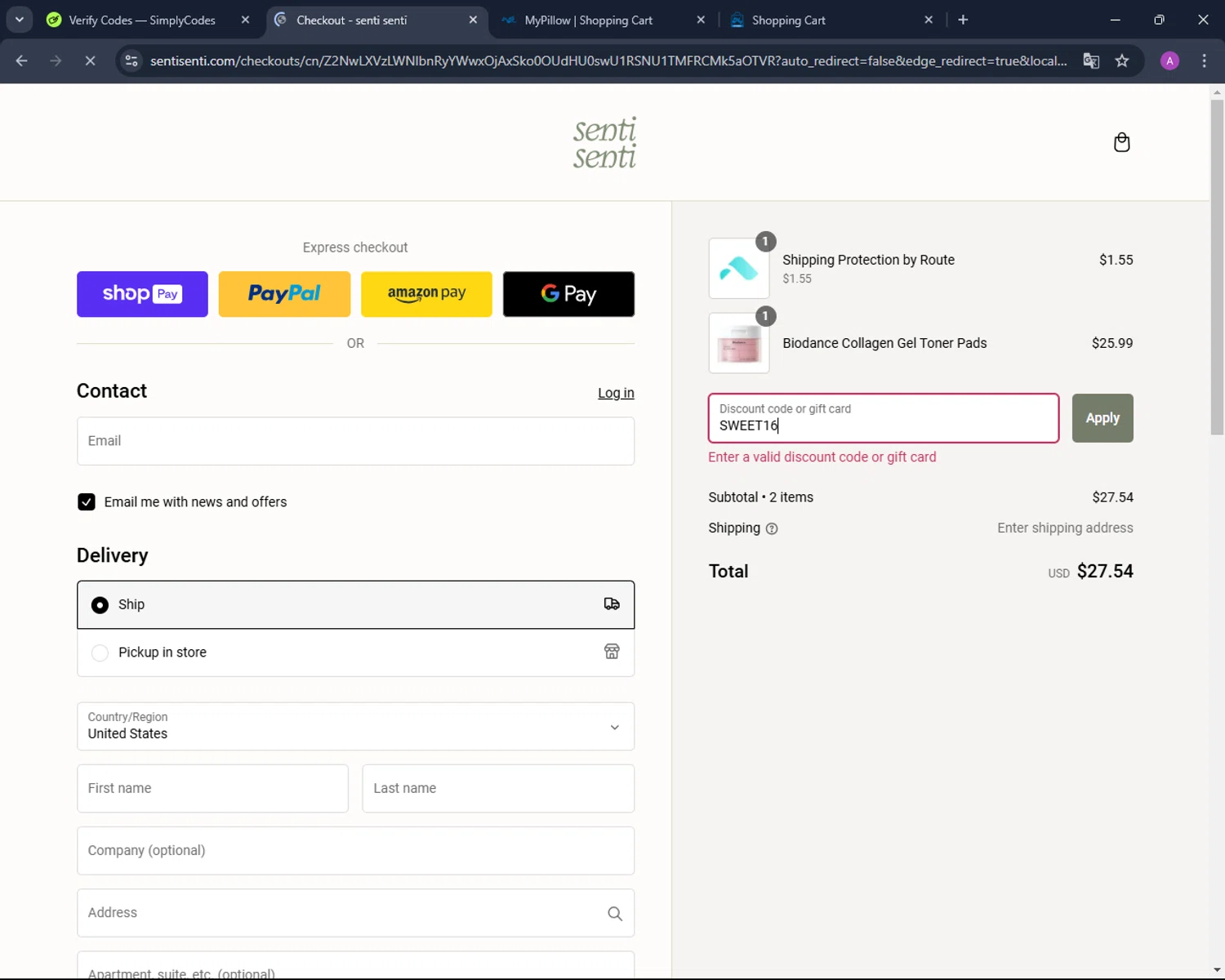This screenshot has height=980, width=1225.
Task: Select Pickup in store option
Action: [355, 653]
